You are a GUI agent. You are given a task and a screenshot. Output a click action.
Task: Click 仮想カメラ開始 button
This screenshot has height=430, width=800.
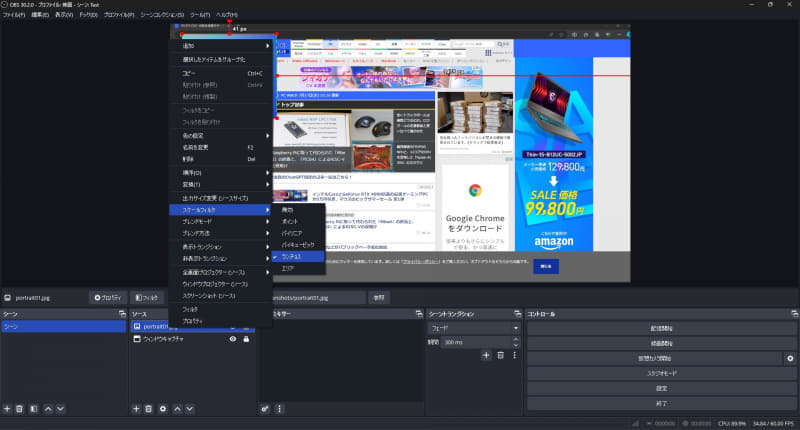pos(655,359)
